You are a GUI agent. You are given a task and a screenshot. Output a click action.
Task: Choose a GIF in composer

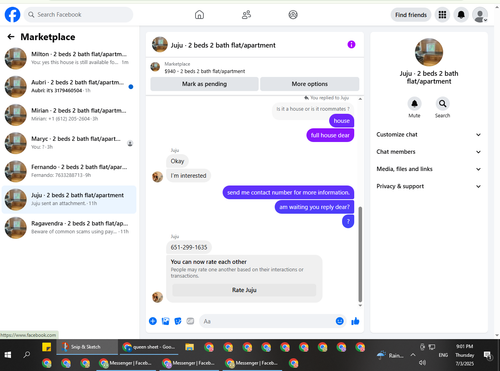(x=190, y=321)
